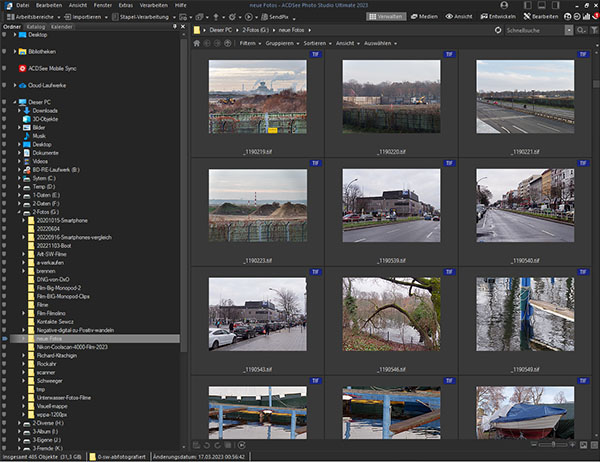Viewport: 600px width, 462px height.
Task: Click the Importieren button
Action: [86, 17]
